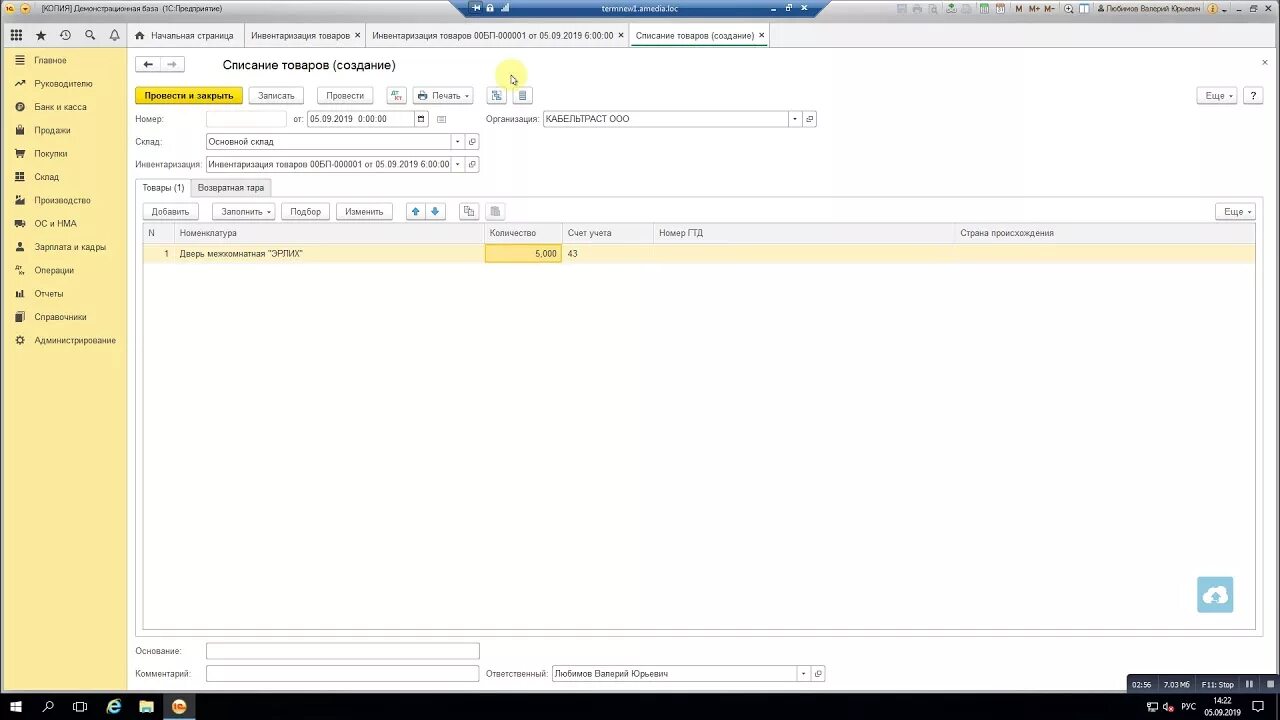
Task: Click the Записать button
Action: point(276,96)
